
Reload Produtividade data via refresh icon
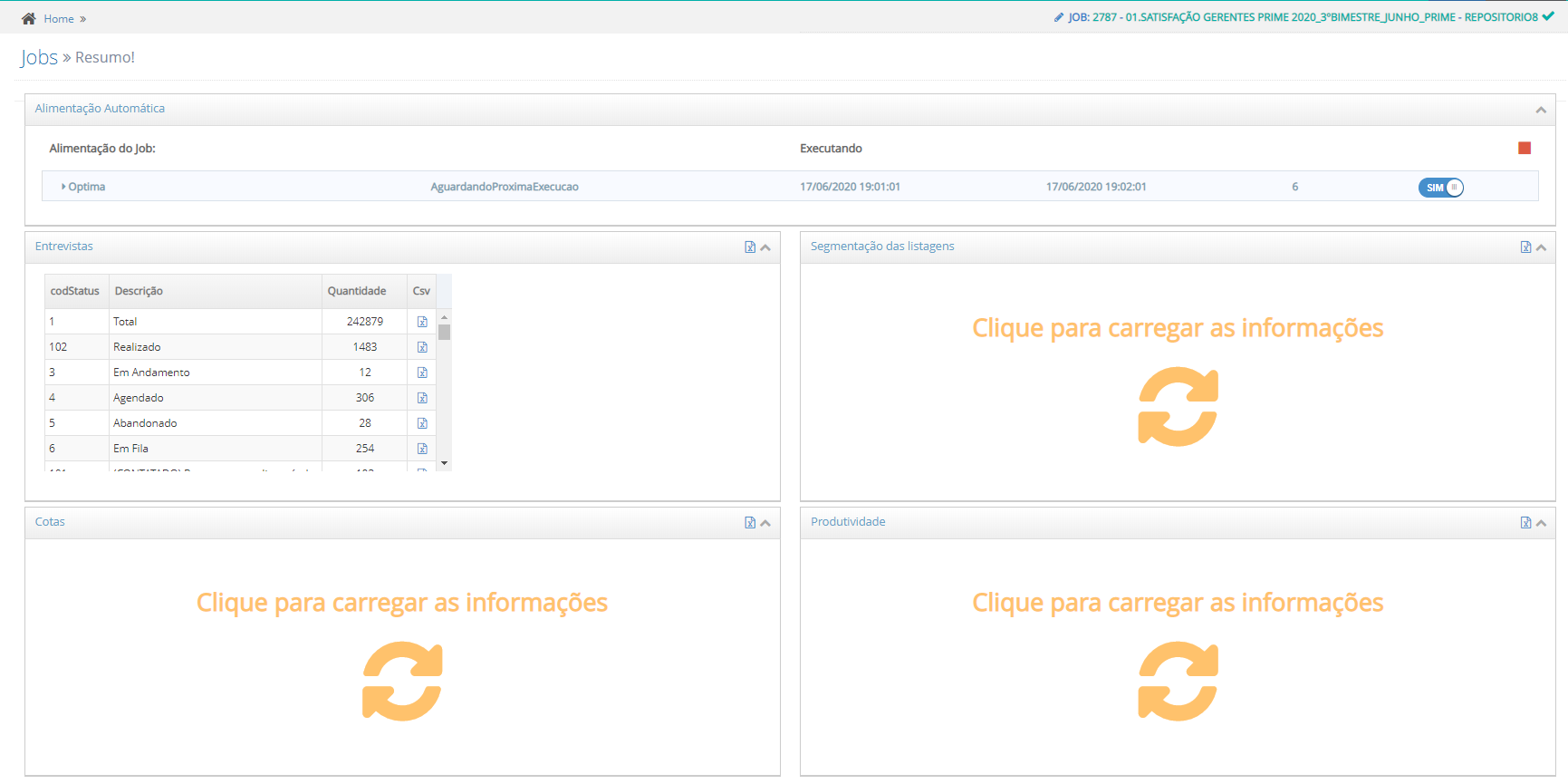[x=1178, y=681]
